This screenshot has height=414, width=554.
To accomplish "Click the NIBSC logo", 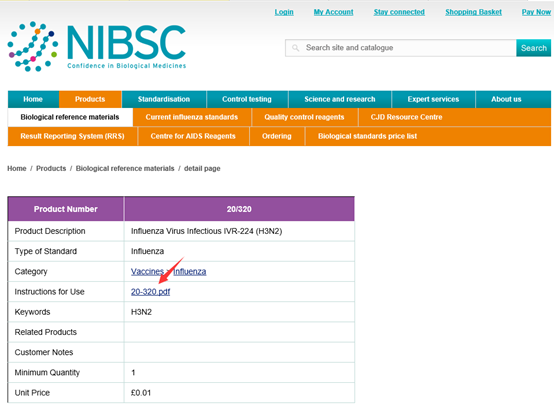I will pyautogui.click(x=97, y=46).
